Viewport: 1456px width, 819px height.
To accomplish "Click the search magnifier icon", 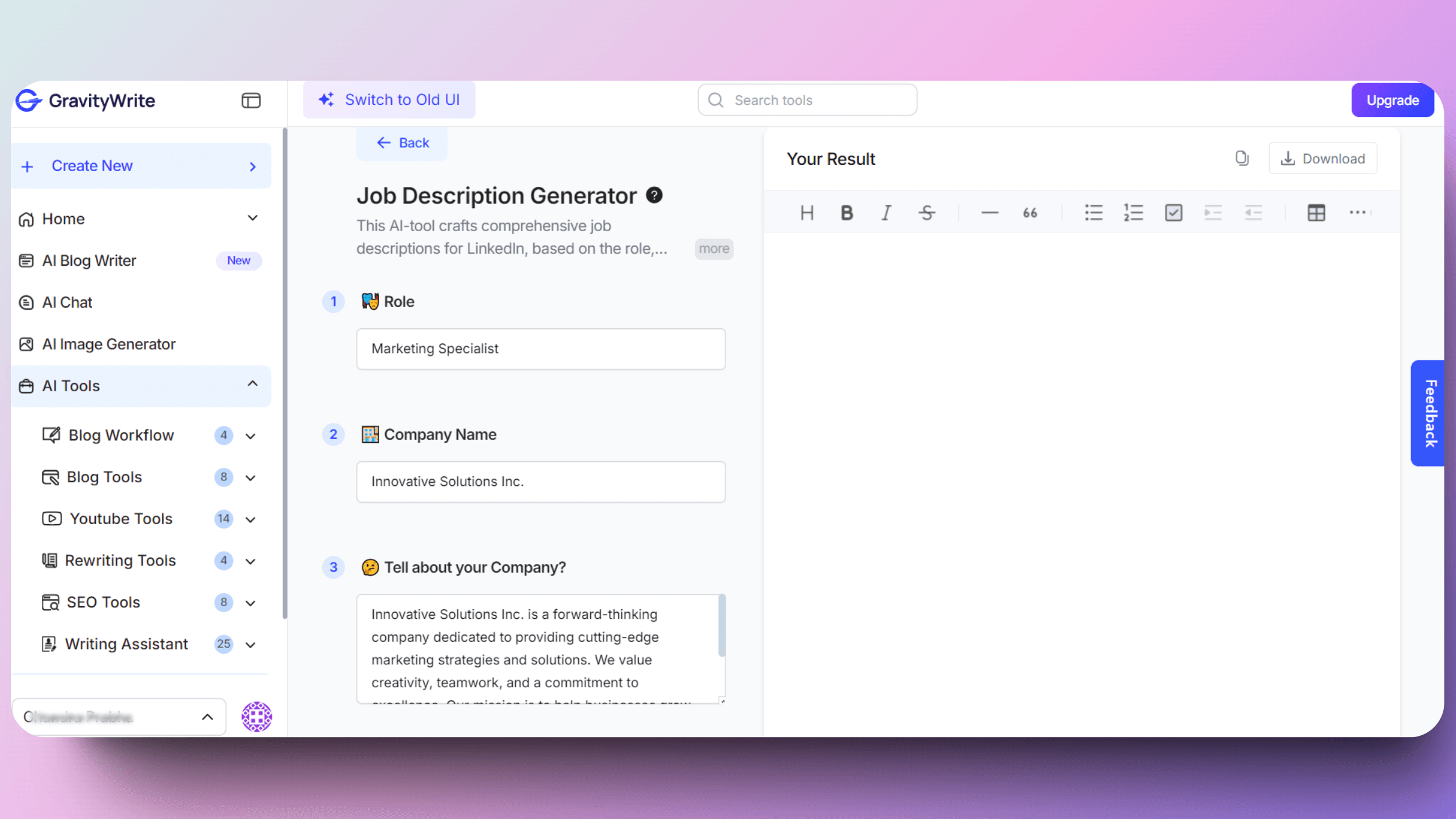I will click(x=716, y=100).
